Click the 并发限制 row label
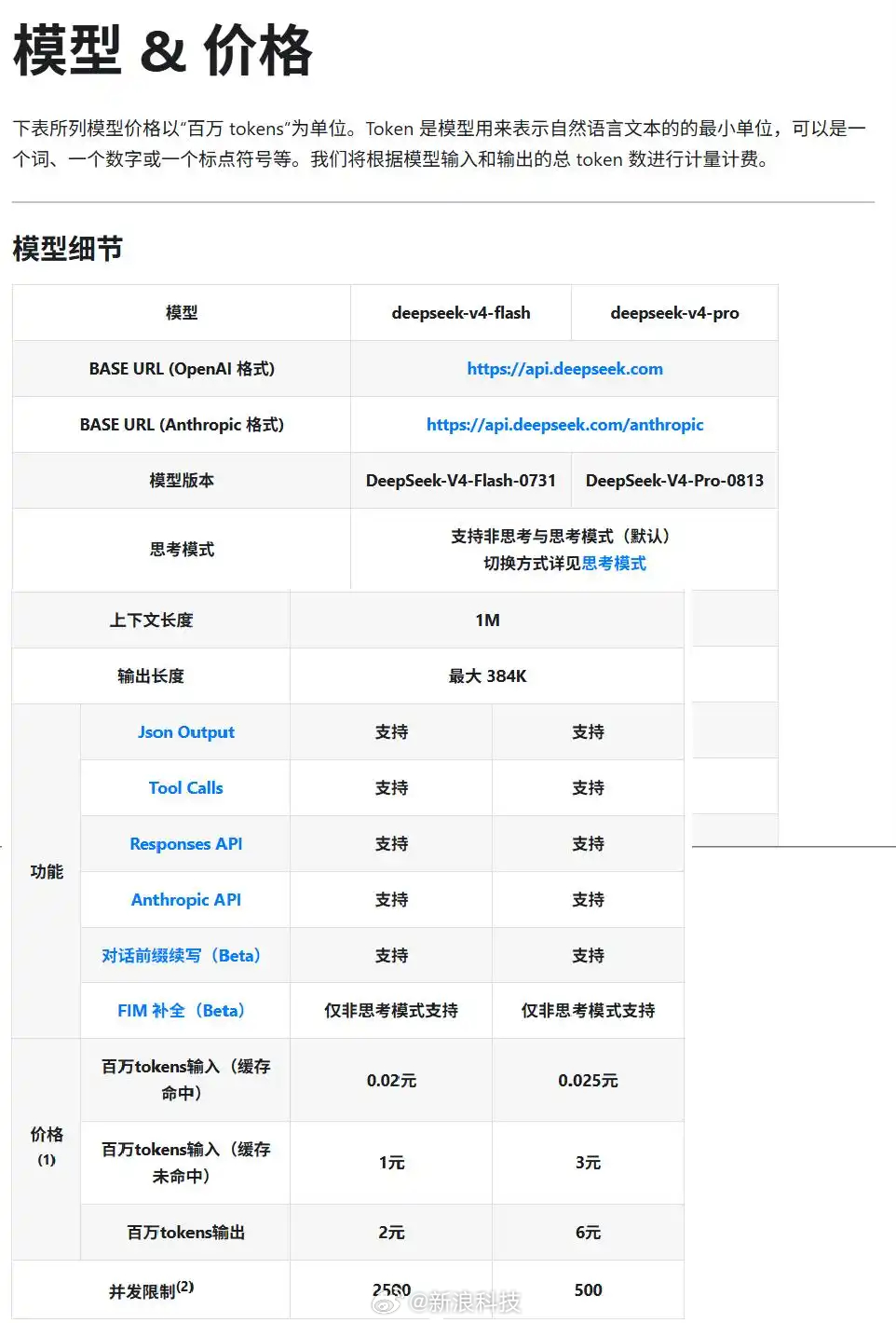The height and width of the screenshot is (1323, 896). point(151,1290)
